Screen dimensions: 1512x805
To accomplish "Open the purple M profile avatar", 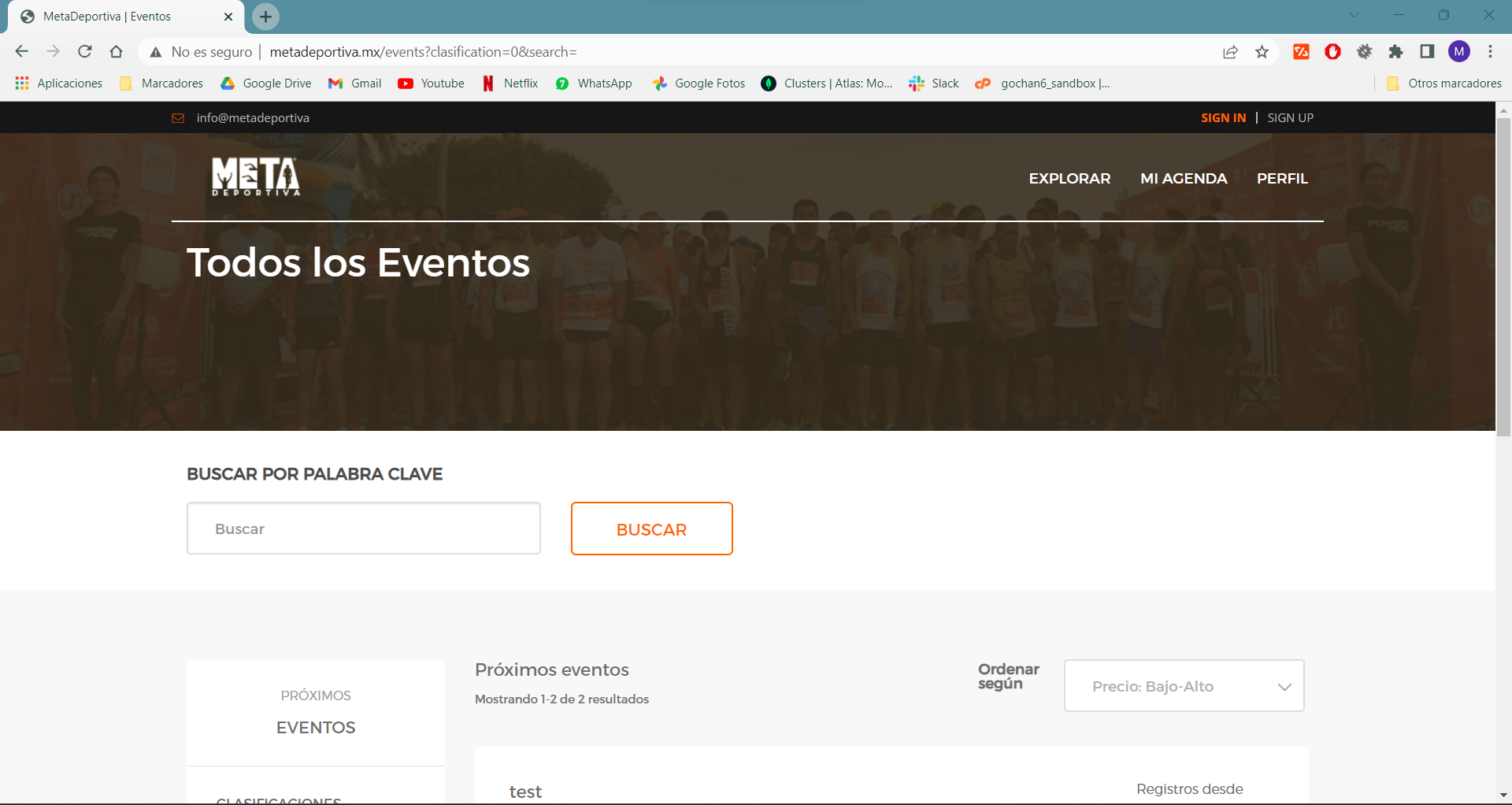I will [1459, 52].
